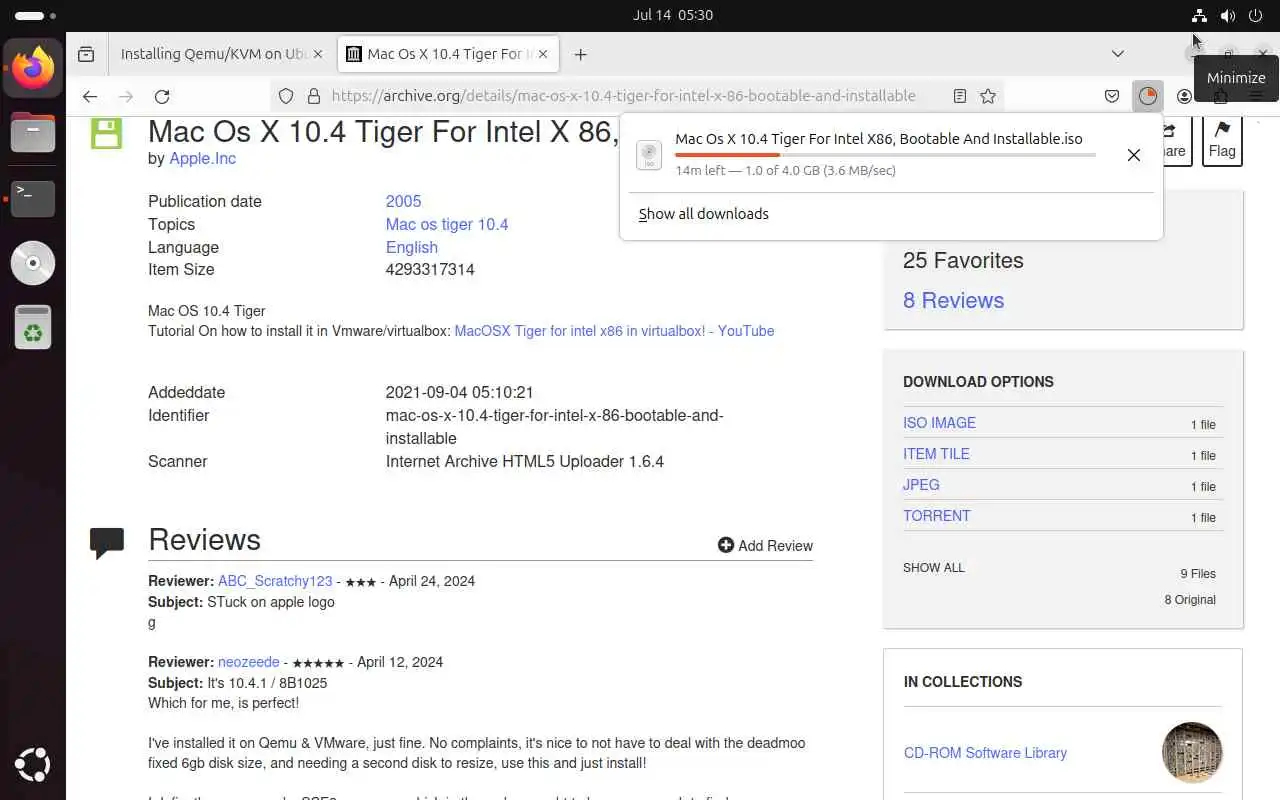The height and width of the screenshot is (800, 1280).
Task: Open Firefox from the Ubuntu dock
Action: pyautogui.click(x=33, y=69)
